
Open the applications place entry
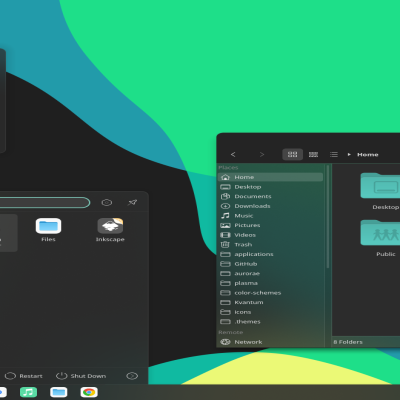tap(270, 254)
